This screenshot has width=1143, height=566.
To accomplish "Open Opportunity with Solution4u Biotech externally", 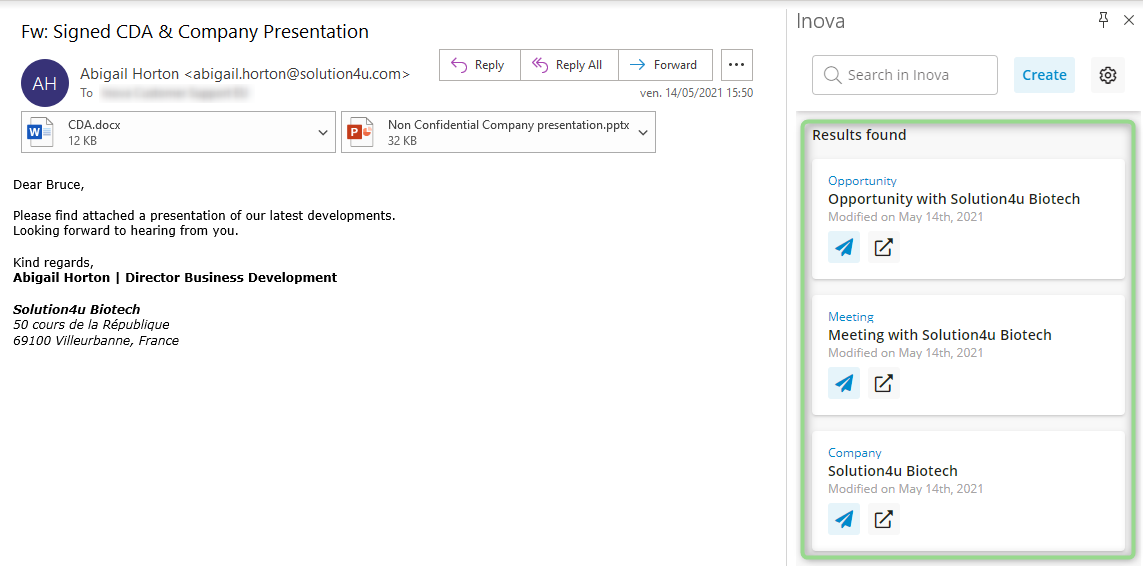I will [x=883, y=247].
